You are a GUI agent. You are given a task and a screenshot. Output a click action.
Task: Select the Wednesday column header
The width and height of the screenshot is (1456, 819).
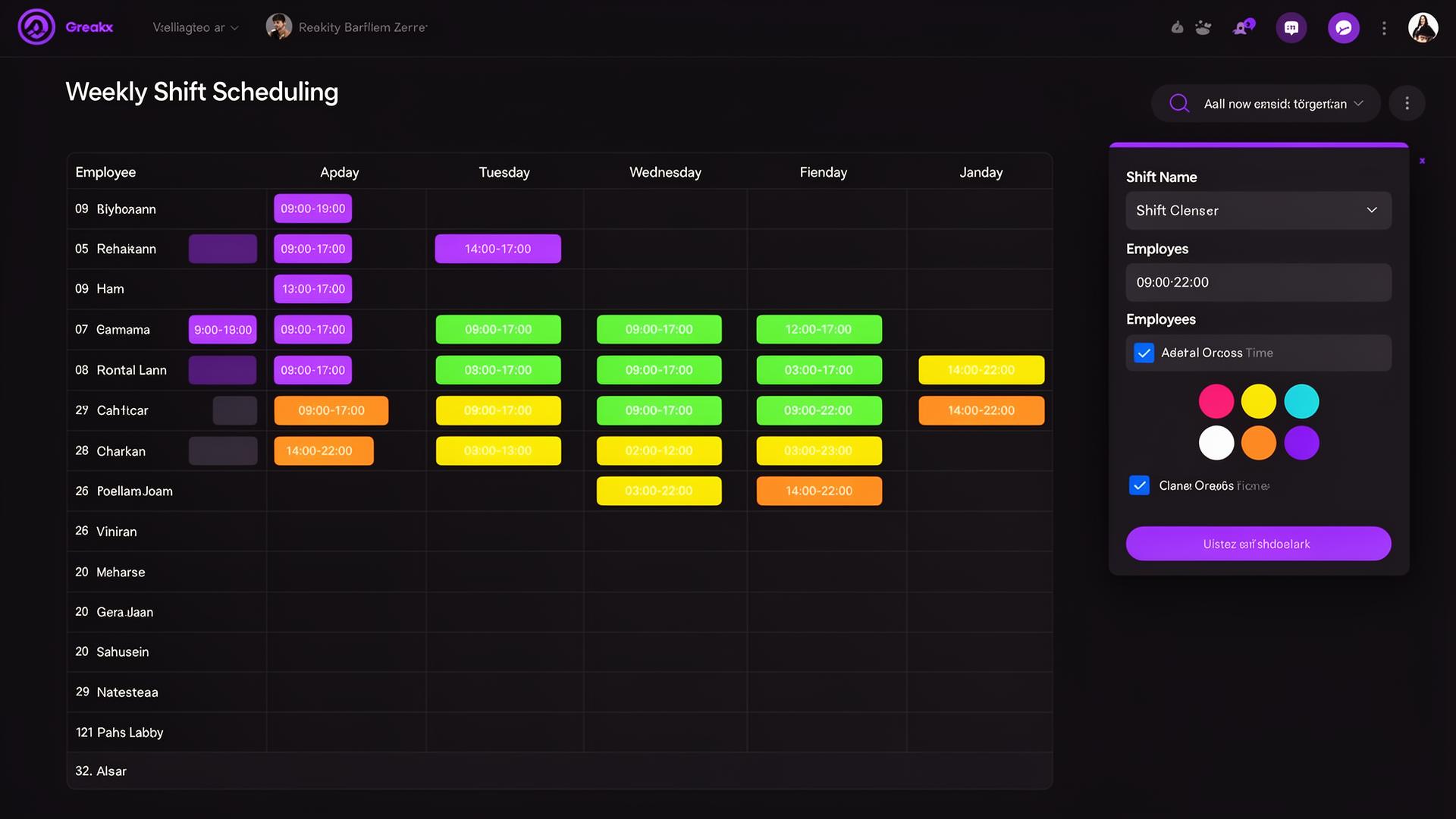point(665,172)
